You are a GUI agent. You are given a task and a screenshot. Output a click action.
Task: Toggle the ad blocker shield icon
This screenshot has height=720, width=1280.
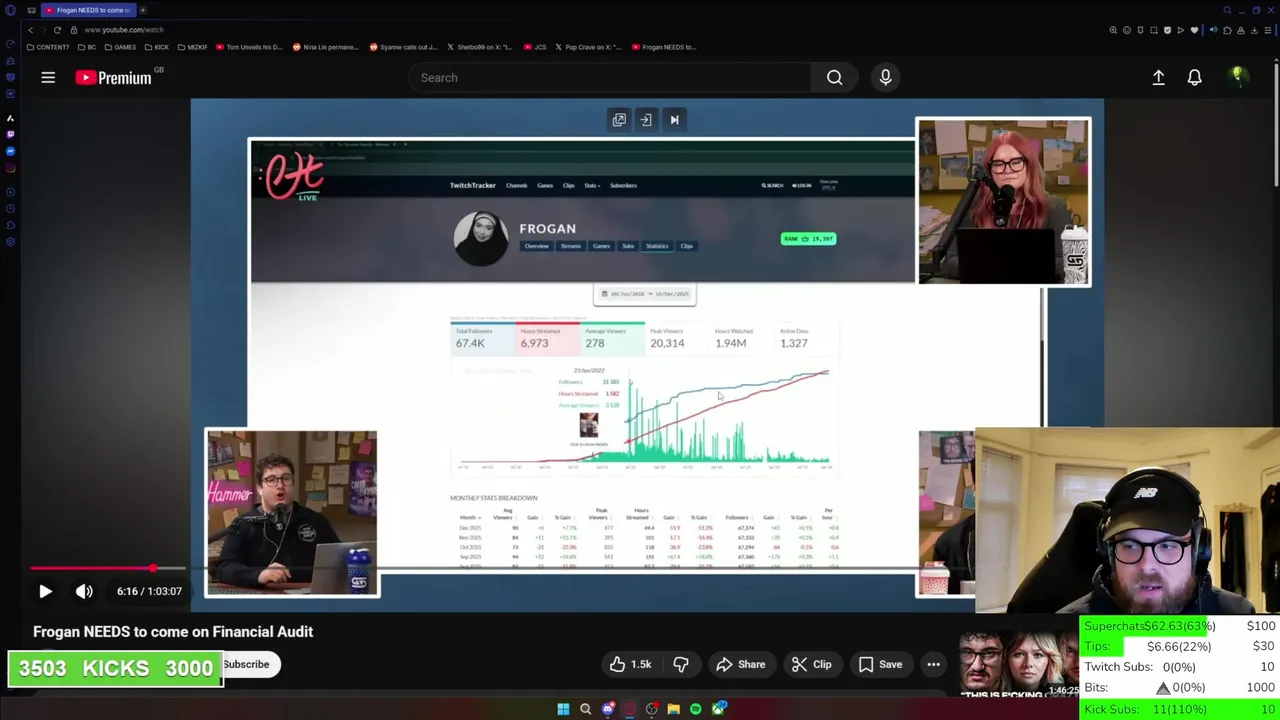point(1167,30)
